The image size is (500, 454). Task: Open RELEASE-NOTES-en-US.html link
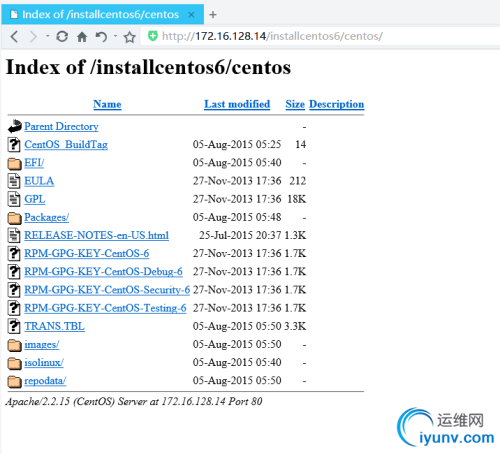pos(97,235)
